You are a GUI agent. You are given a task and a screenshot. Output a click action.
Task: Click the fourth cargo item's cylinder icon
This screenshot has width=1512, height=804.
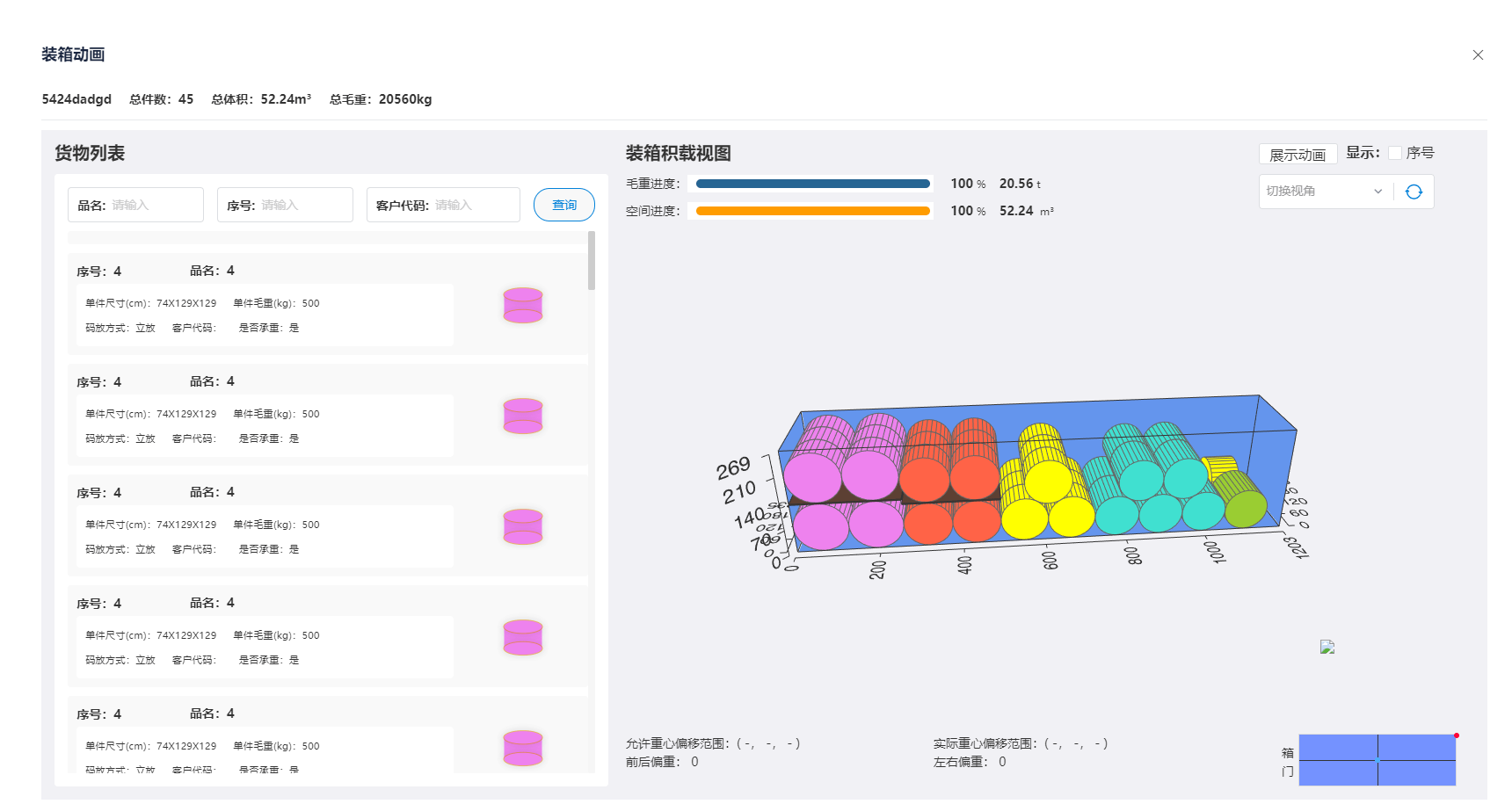pos(523,637)
